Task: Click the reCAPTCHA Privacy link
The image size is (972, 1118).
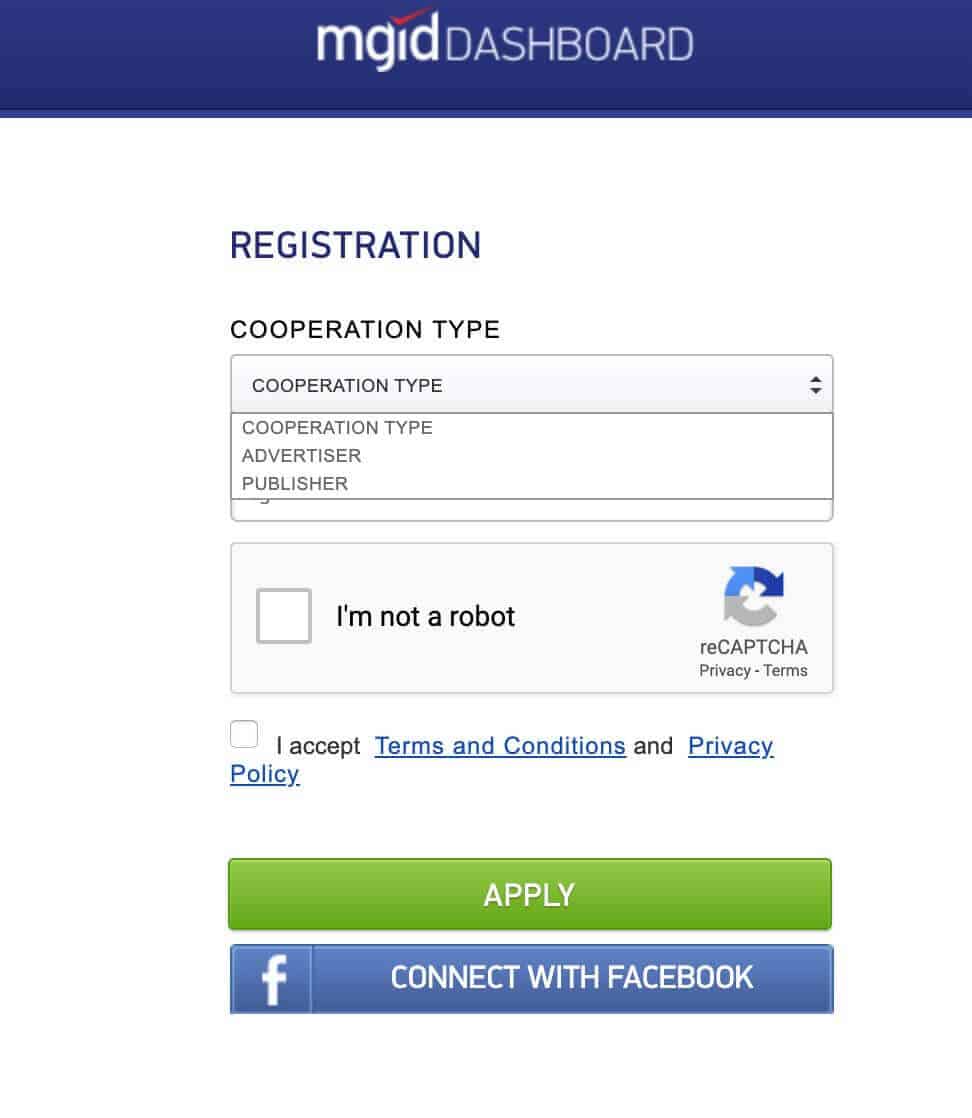Action: 724,671
